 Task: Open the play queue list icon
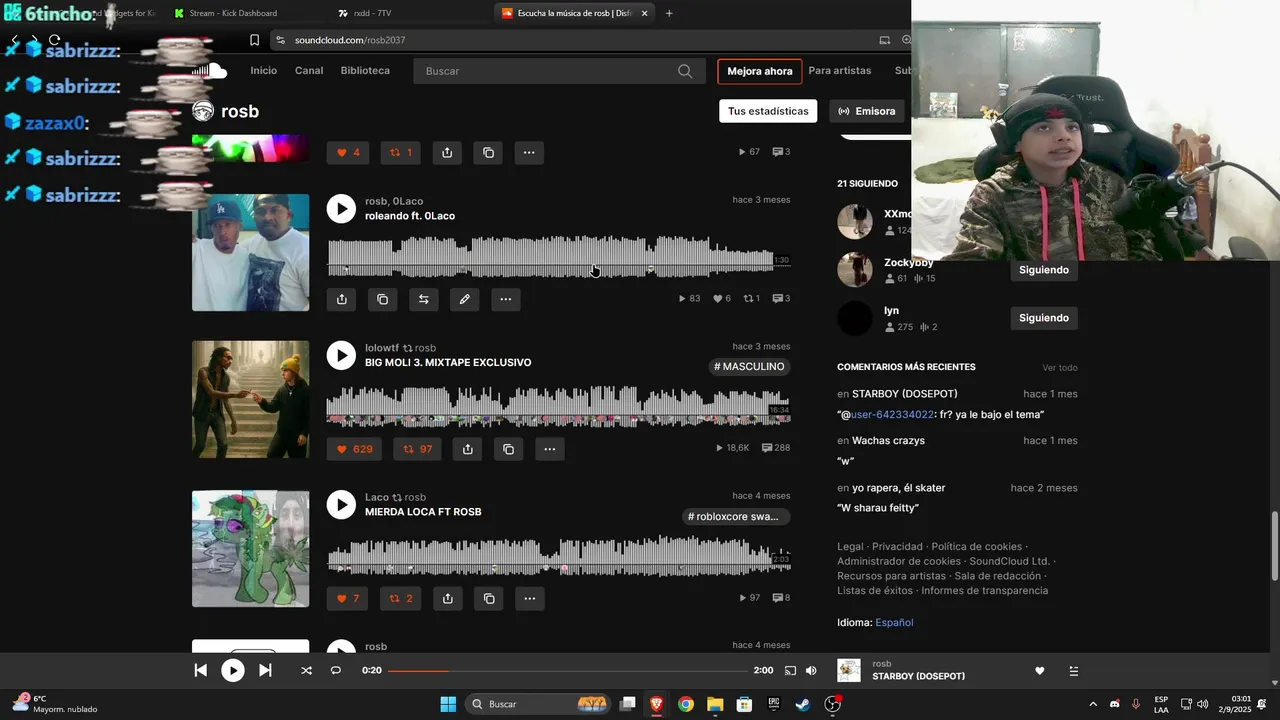pyautogui.click(x=1074, y=671)
